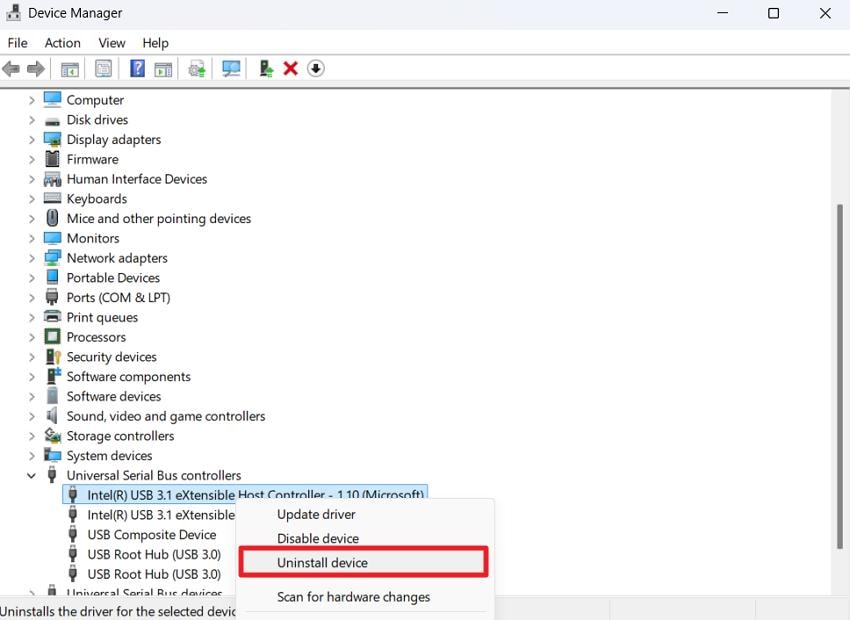Image resolution: width=850 pixels, height=620 pixels.
Task: Open Properties for selected device via toolbar
Action: pyautogui.click(x=103, y=68)
